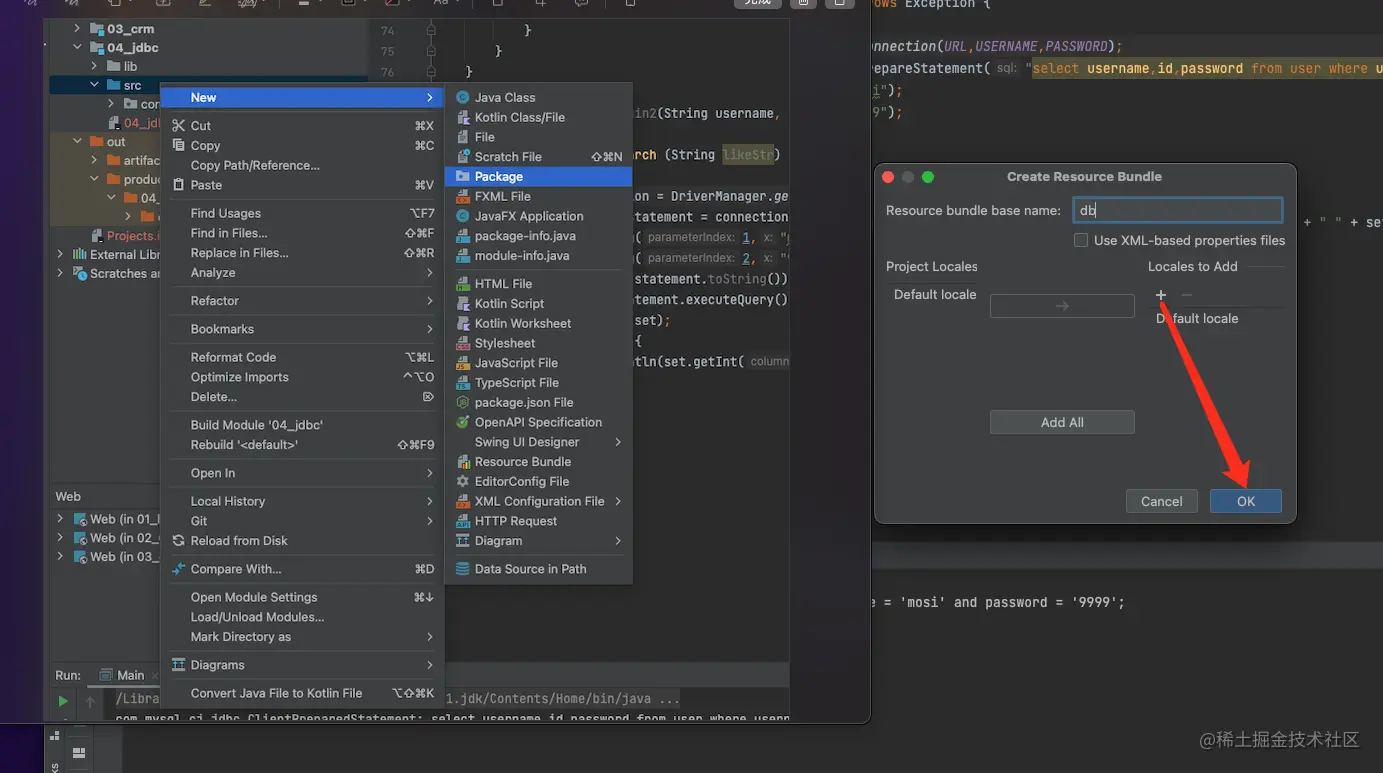The height and width of the screenshot is (773, 1383).
Task: Click the OpenAPI Specification icon
Action: pyautogui.click(x=463, y=422)
